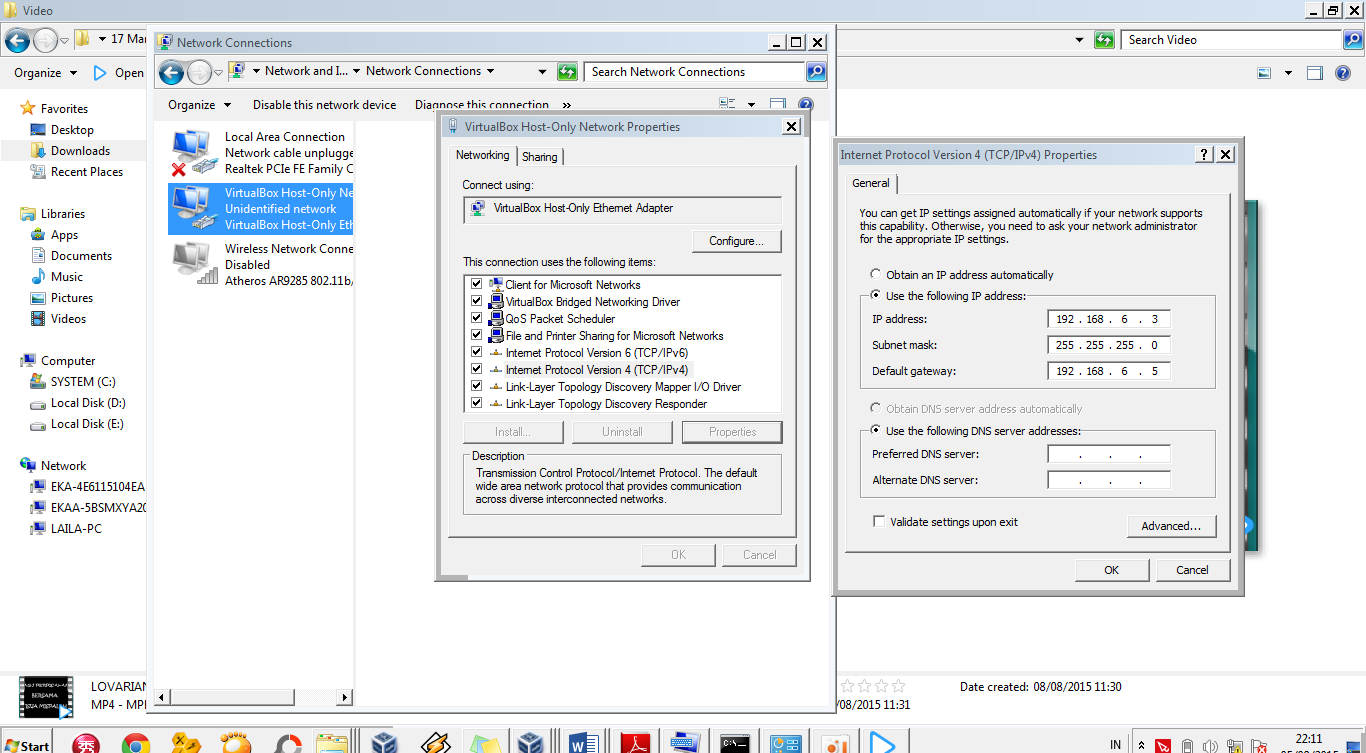Toggle QoS Packet Scheduler checkbox
The image size is (1366, 753).
click(x=476, y=319)
